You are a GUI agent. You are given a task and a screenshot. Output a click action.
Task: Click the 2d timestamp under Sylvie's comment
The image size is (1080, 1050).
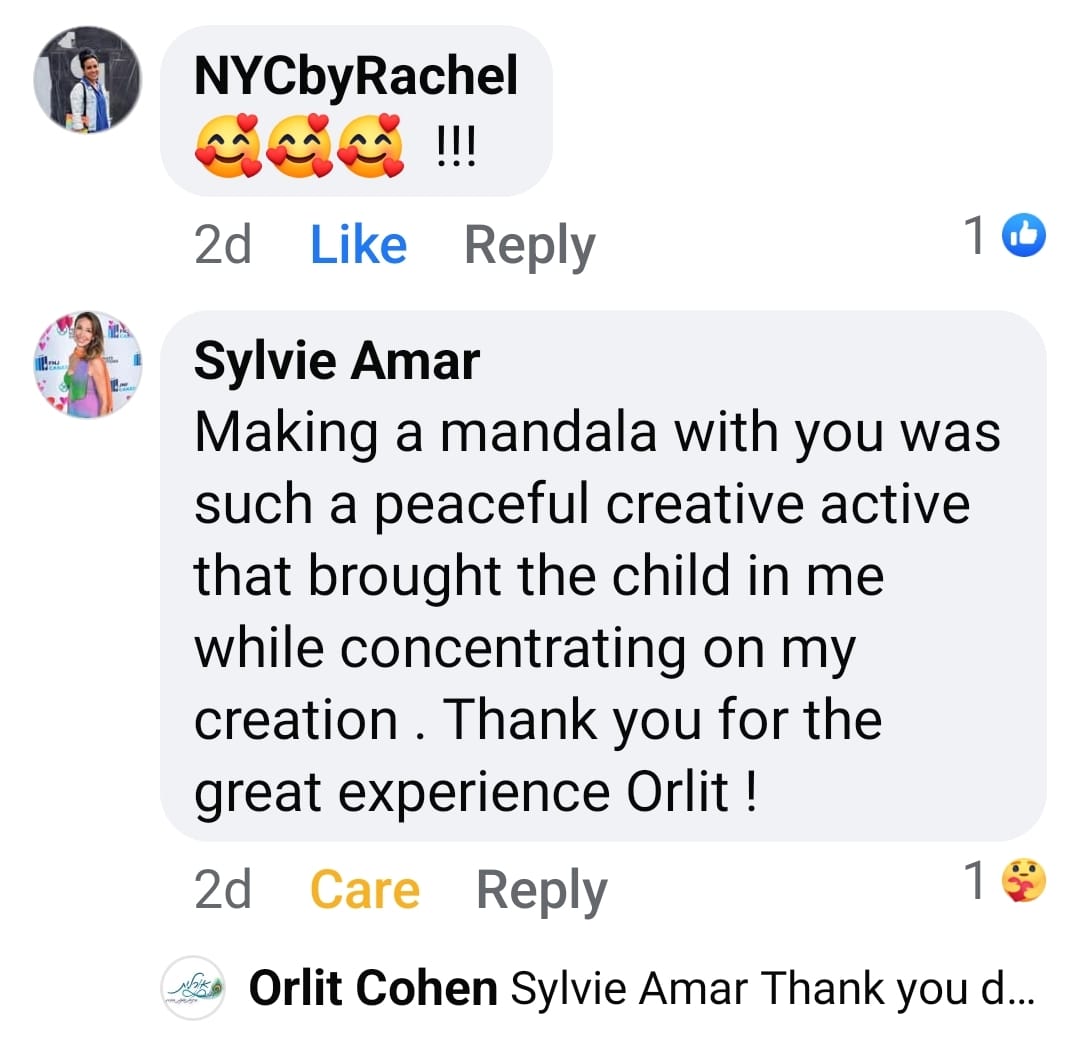click(222, 890)
